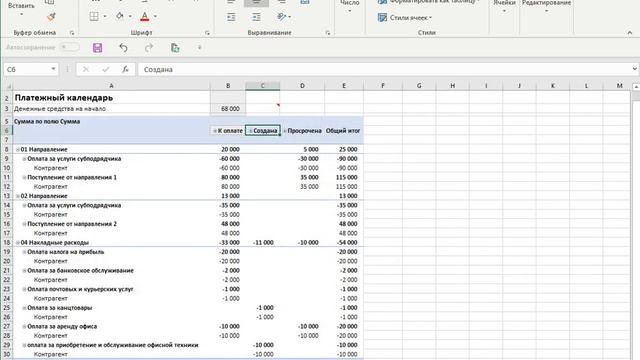Open the Ячейки group dropdown

[504, 7]
